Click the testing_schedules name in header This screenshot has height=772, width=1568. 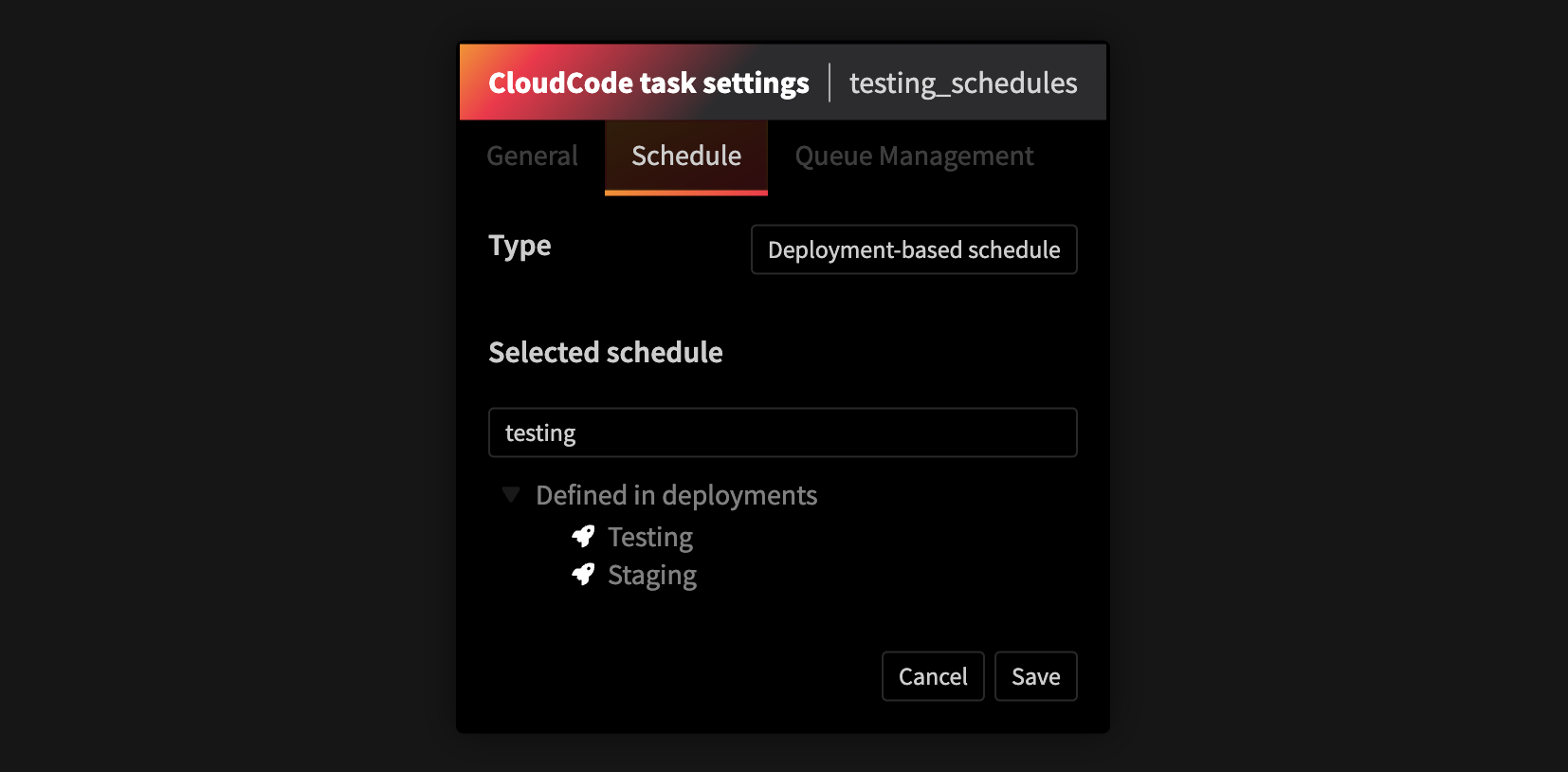point(963,83)
